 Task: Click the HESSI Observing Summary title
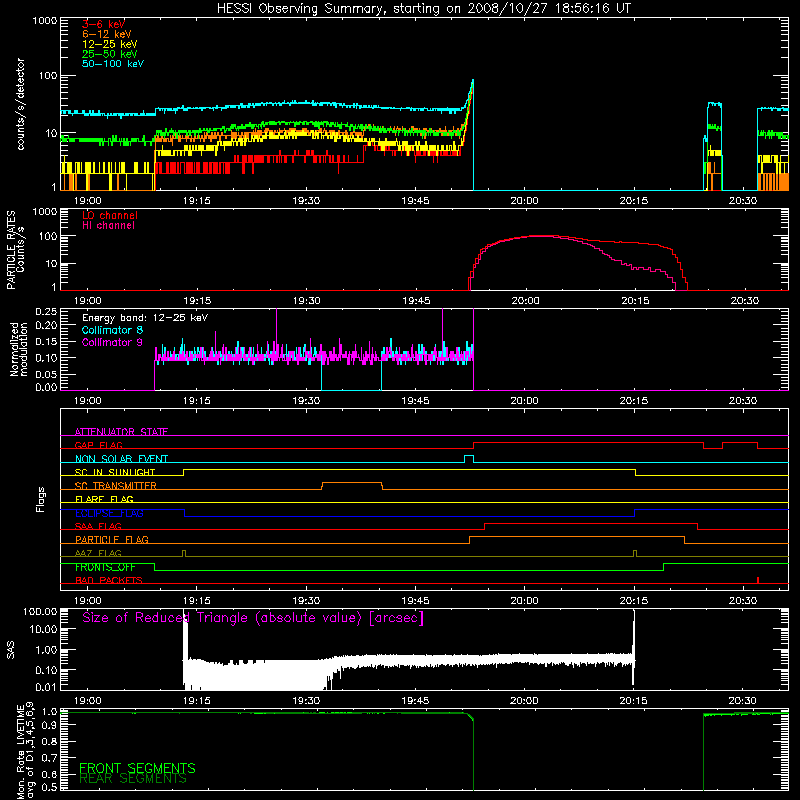423,9
